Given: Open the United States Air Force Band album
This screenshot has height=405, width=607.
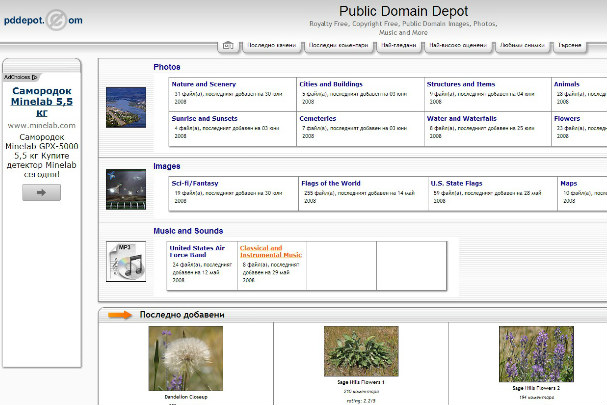Looking at the screenshot, I should pyautogui.click(x=197, y=251).
